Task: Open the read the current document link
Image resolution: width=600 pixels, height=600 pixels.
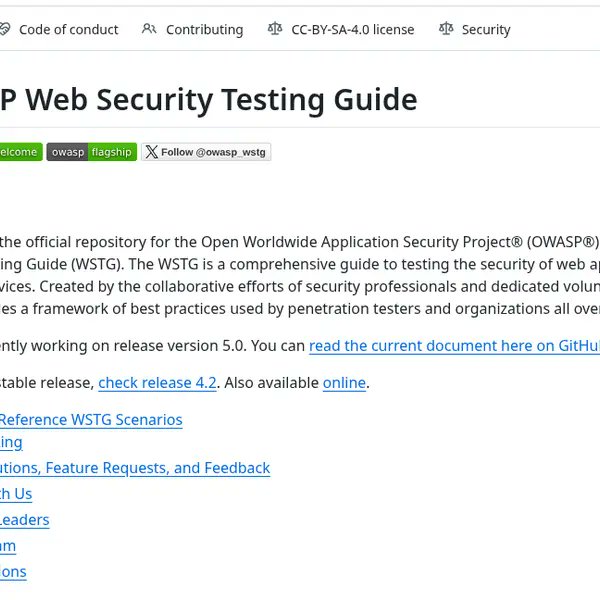Action: (x=454, y=346)
